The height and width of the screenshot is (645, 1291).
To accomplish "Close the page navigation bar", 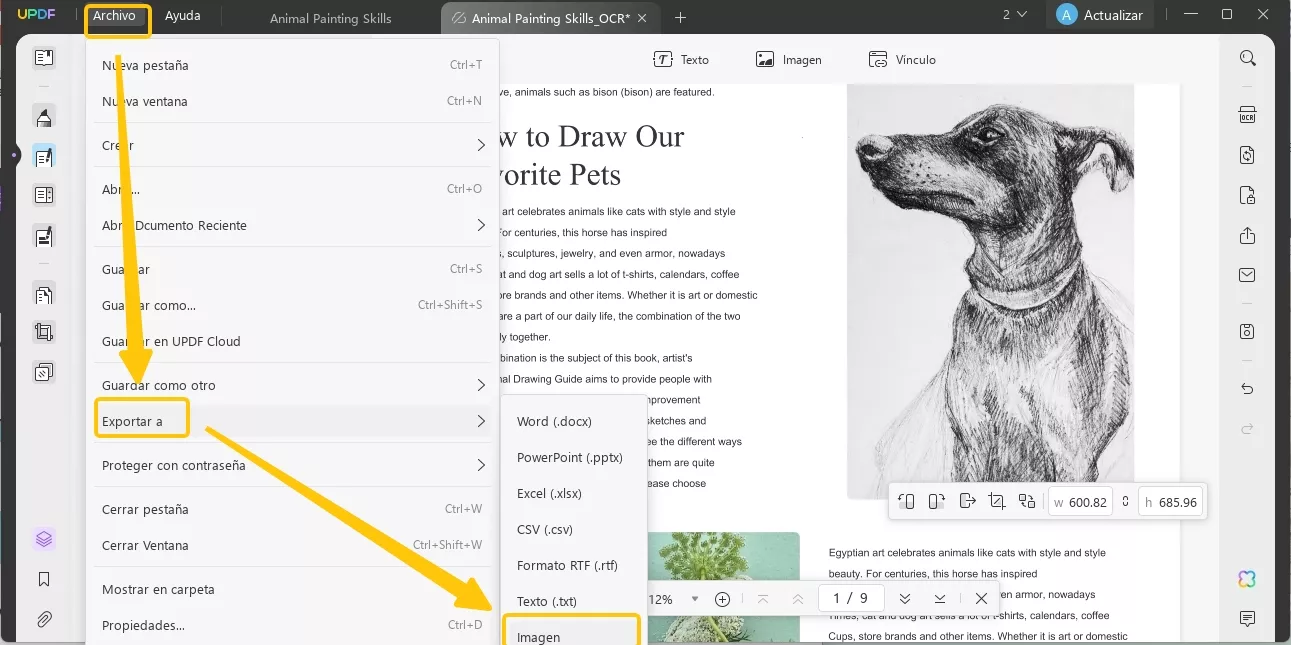I will pos(981,598).
